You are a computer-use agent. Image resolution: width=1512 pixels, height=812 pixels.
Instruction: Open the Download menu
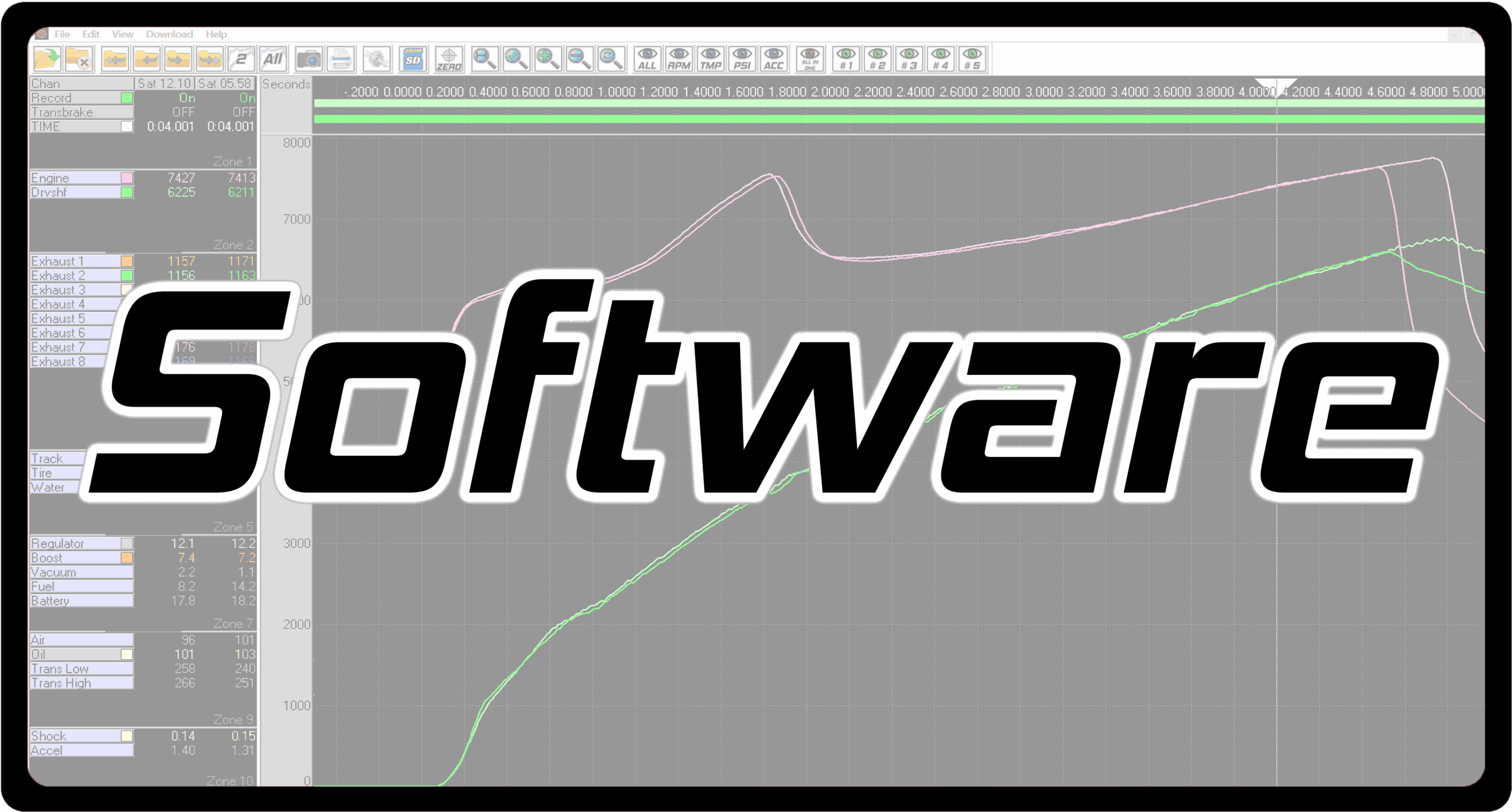point(170,34)
